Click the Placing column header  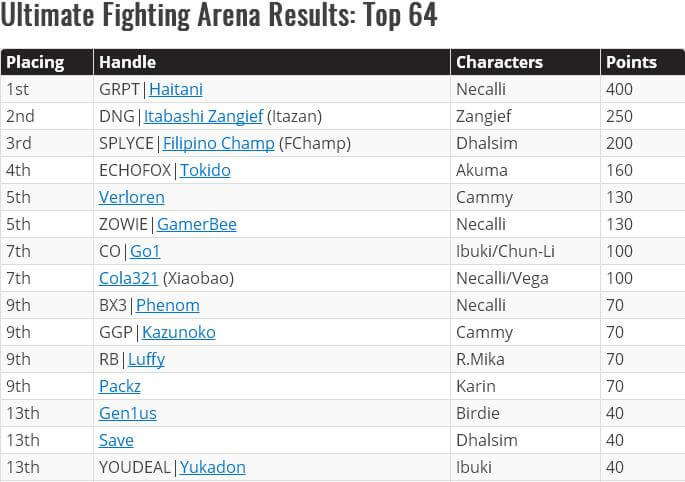[35, 62]
